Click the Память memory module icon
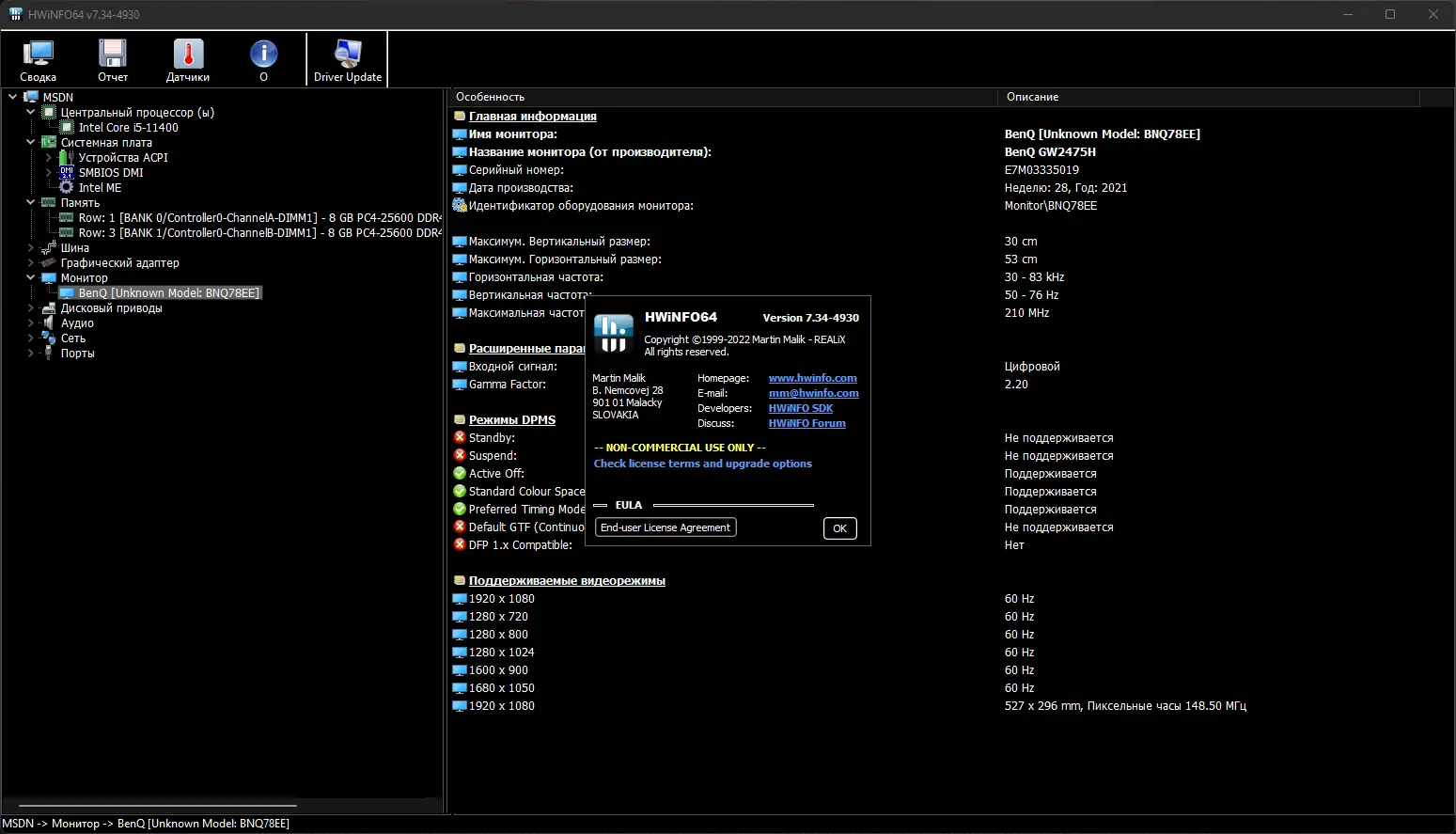This screenshot has height=834, width=1456. tap(49, 203)
